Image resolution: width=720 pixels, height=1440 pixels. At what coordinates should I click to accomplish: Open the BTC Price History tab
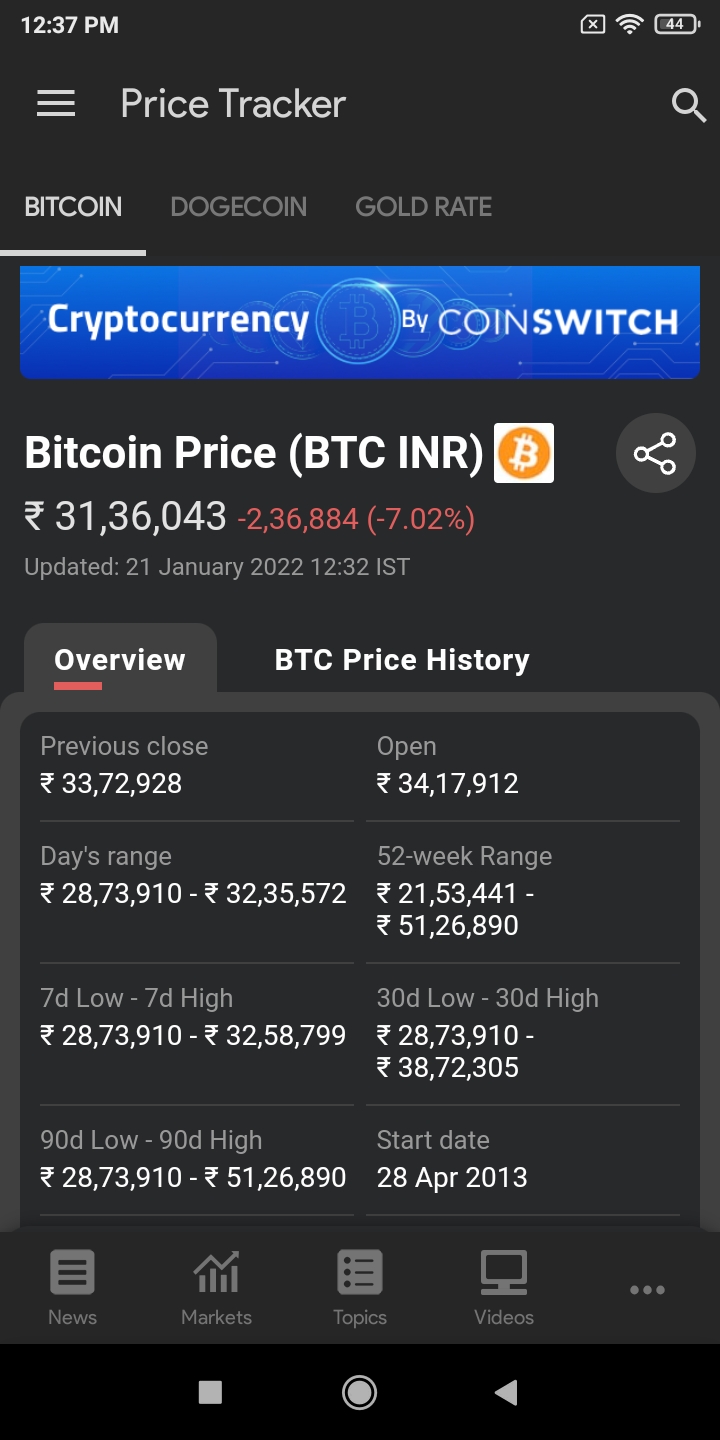point(402,660)
